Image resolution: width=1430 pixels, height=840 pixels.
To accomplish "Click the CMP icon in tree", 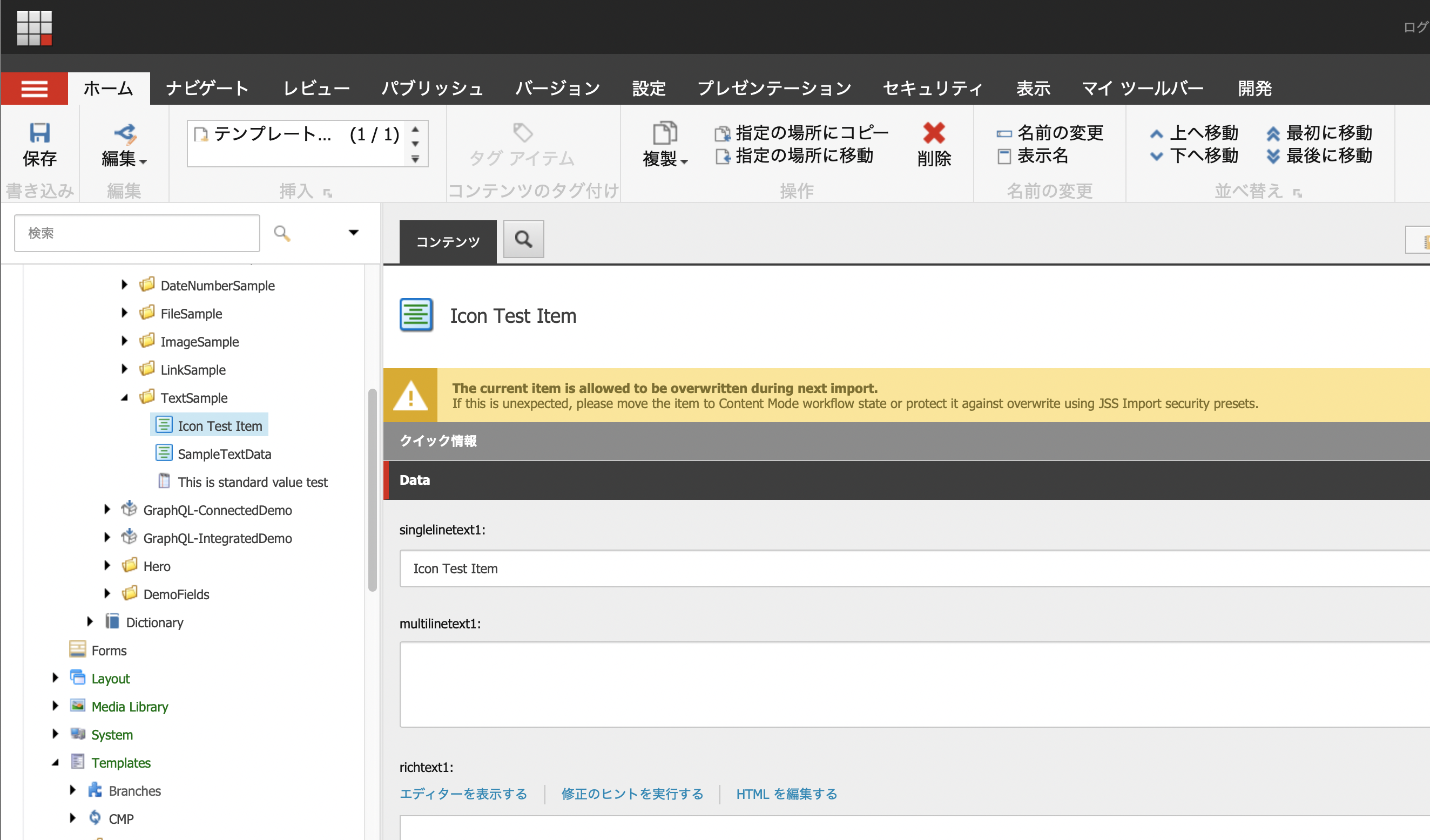I will point(95,817).
